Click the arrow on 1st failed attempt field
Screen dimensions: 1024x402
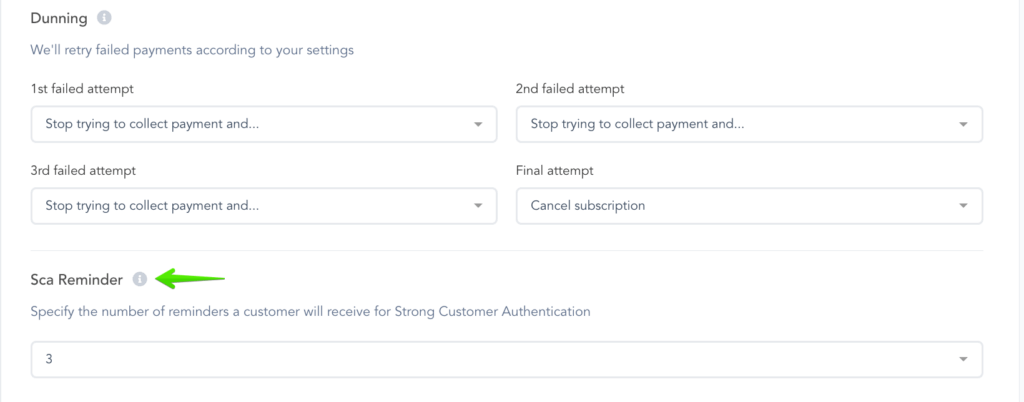coord(478,125)
